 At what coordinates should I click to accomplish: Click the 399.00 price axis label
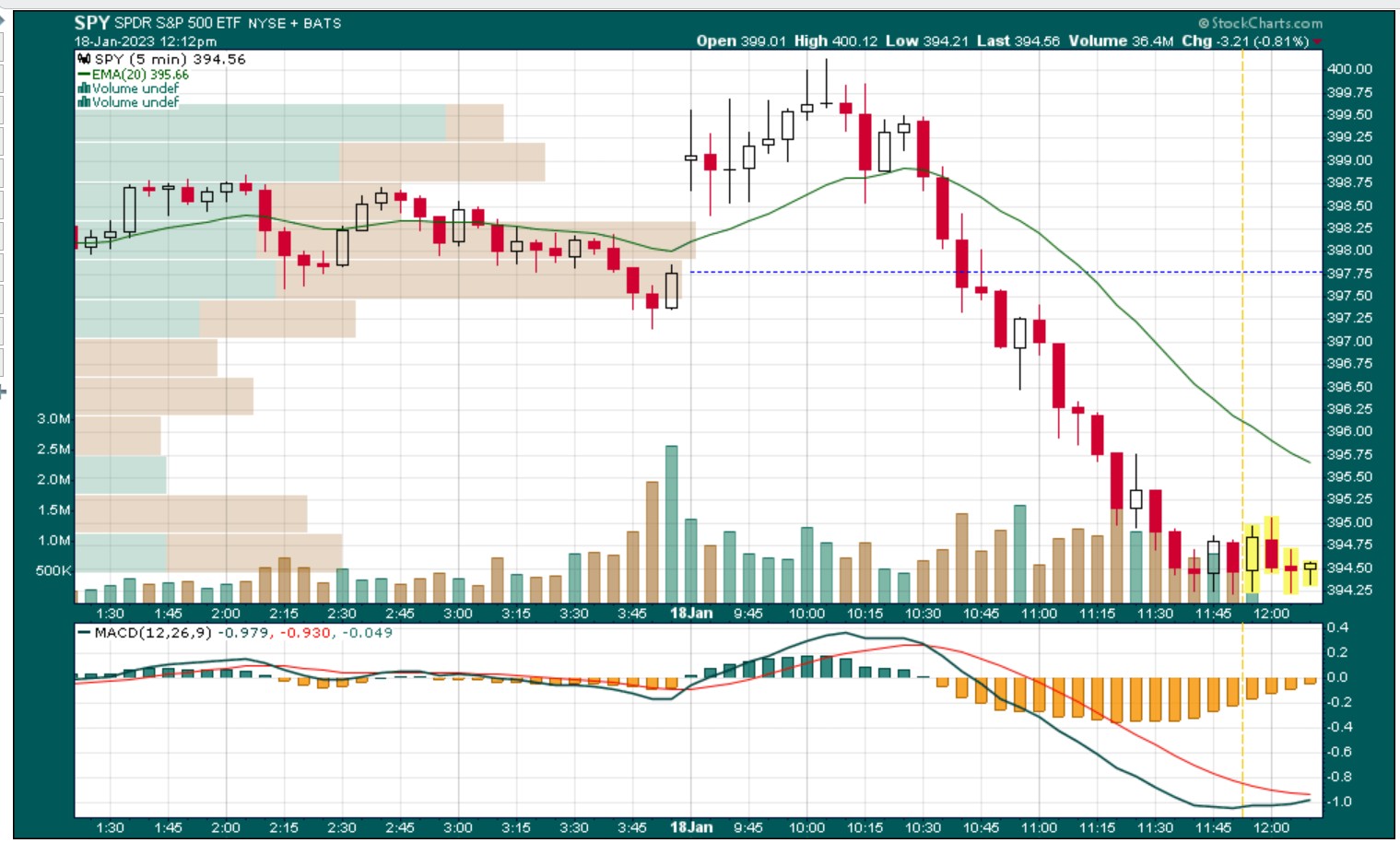1349,160
